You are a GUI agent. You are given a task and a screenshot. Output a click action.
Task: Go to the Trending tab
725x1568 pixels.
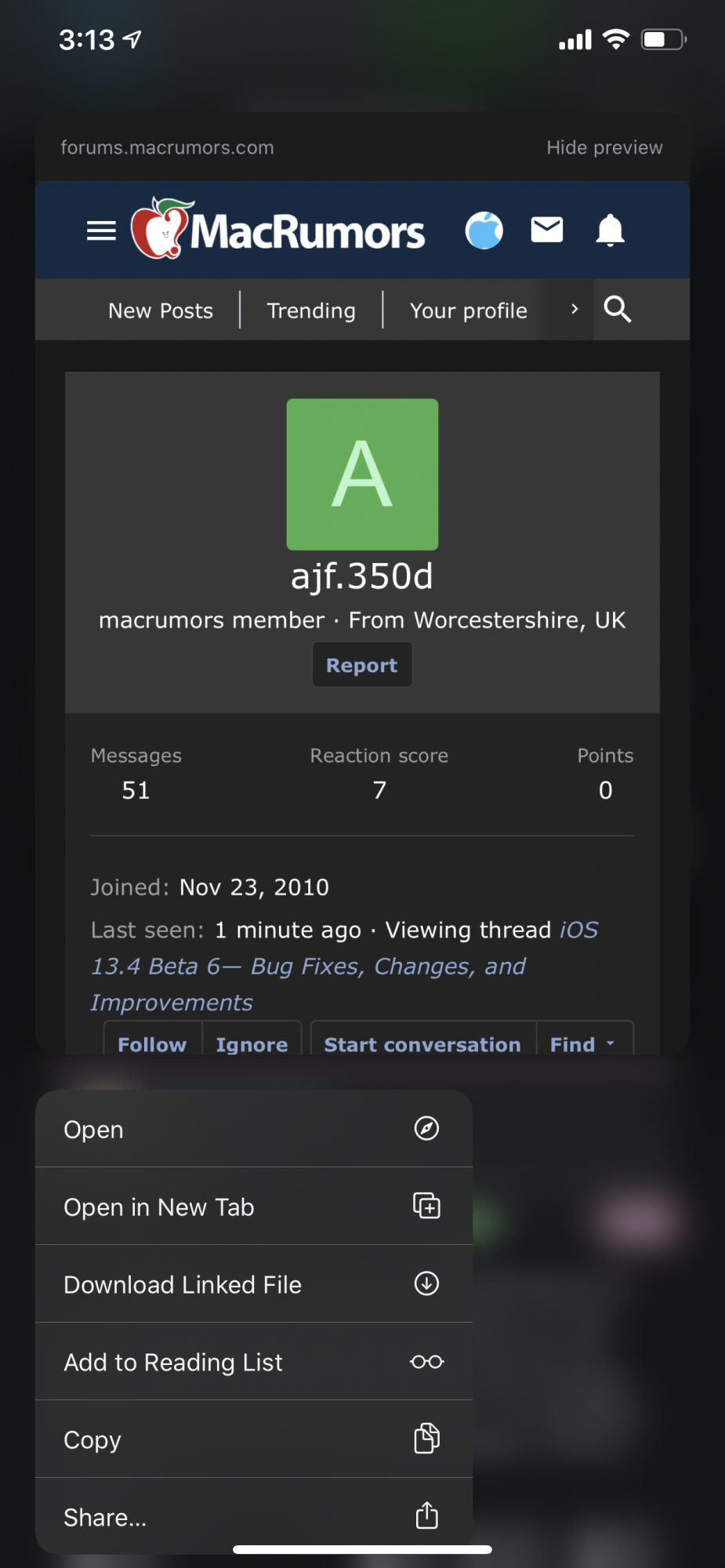(311, 310)
